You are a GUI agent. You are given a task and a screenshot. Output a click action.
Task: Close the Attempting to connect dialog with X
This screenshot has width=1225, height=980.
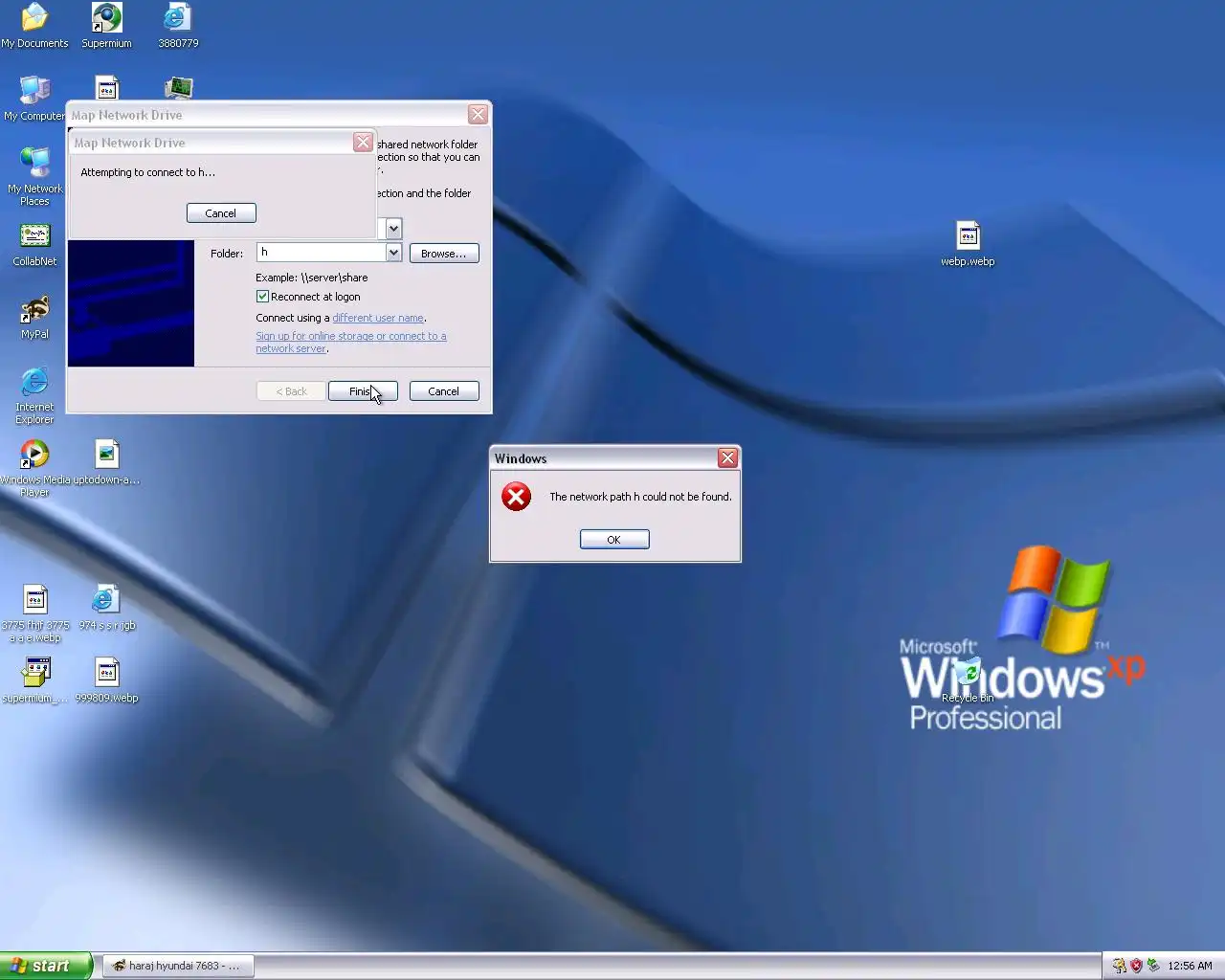363,143
